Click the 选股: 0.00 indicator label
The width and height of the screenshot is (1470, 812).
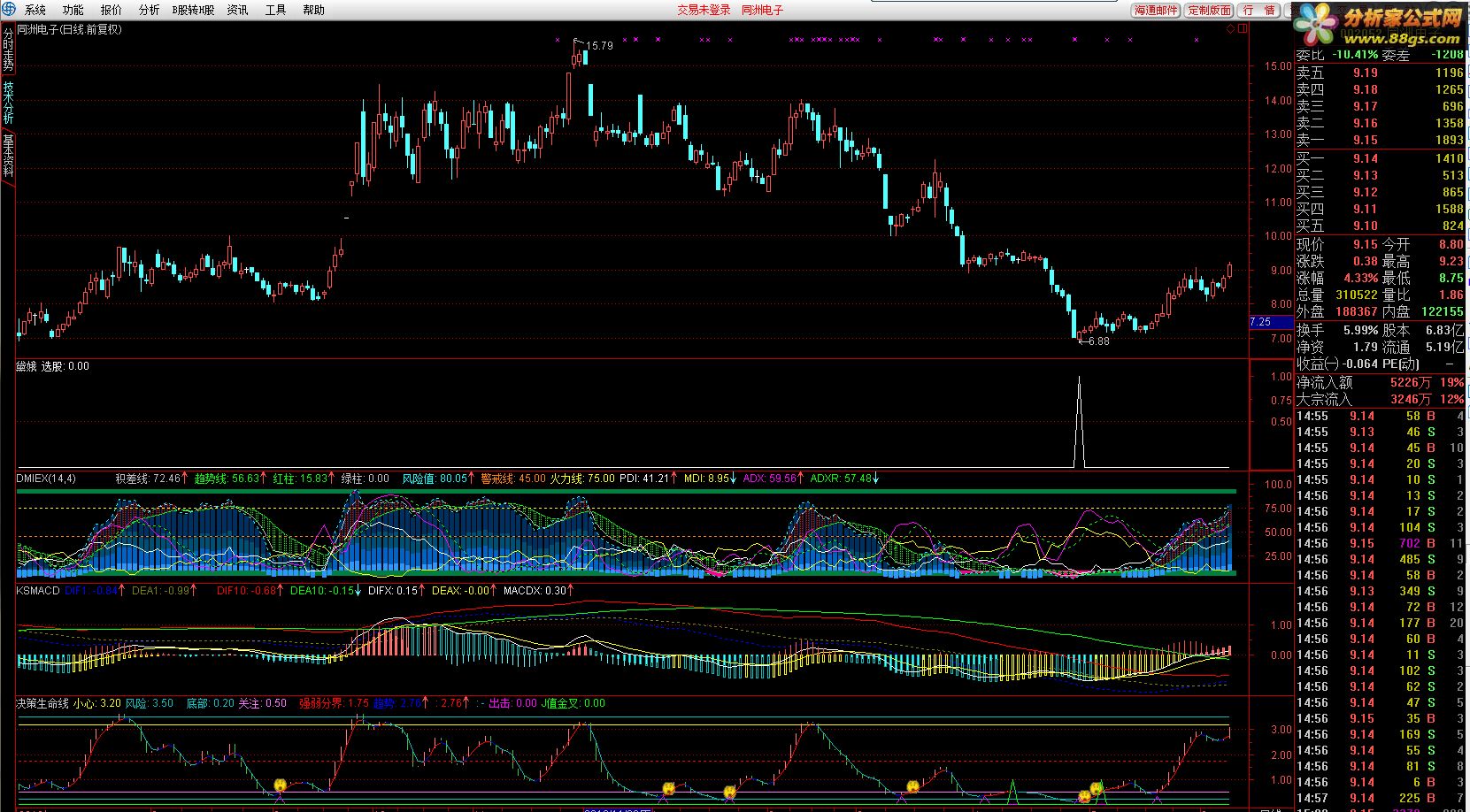65,366
